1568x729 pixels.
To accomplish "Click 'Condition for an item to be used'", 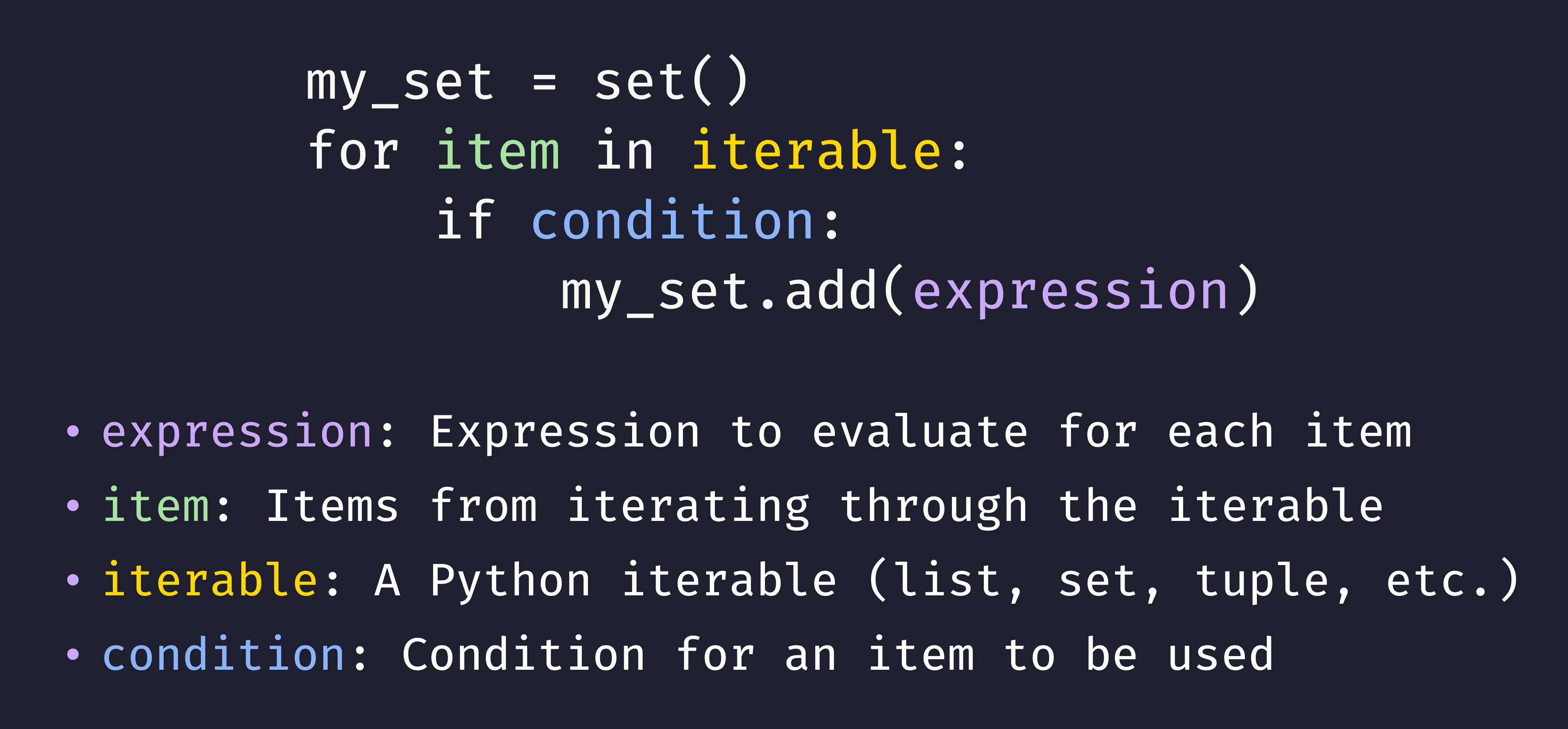I will click(x=838, y=653).
